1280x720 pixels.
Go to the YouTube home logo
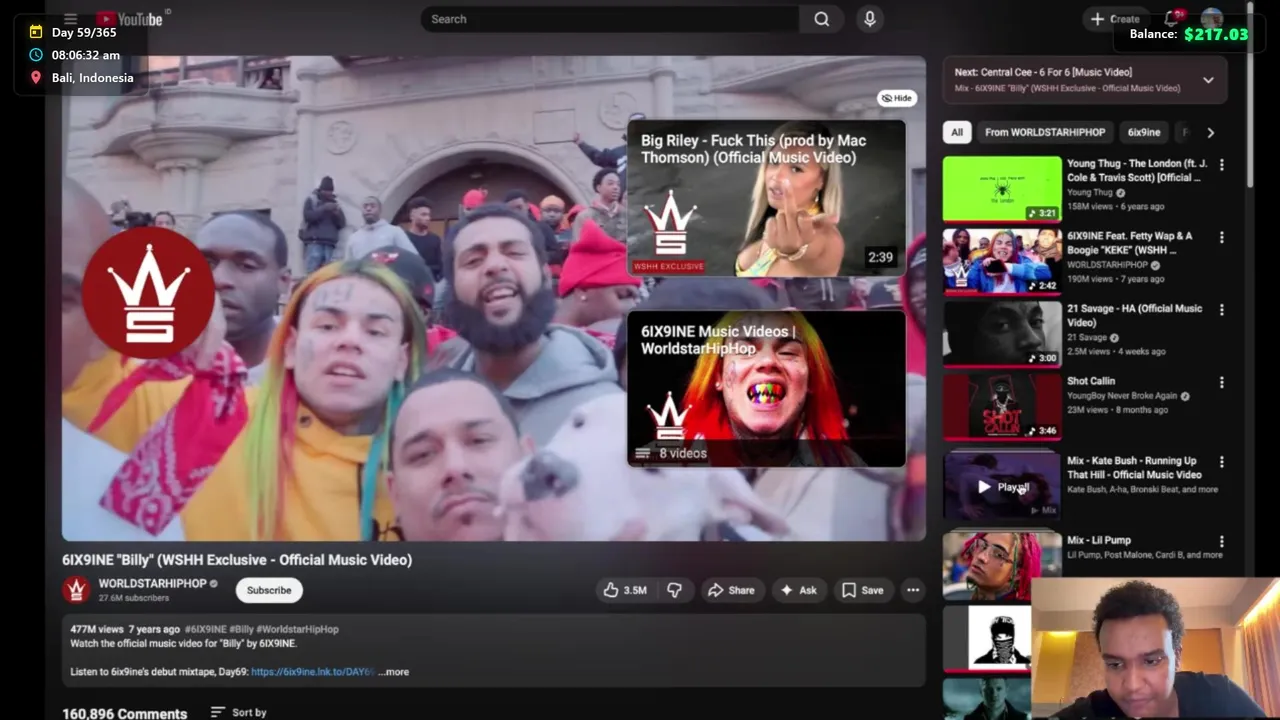click(131, 19)
